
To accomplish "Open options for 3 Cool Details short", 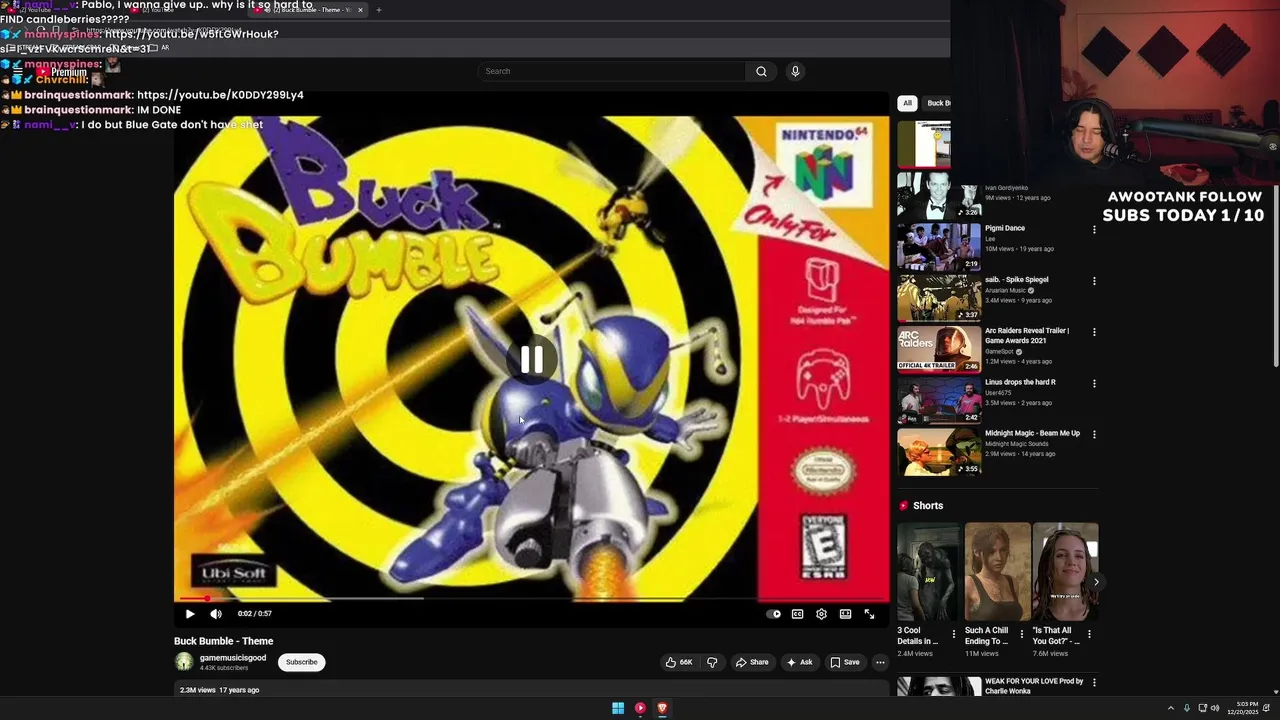I will tap(953, 634).
